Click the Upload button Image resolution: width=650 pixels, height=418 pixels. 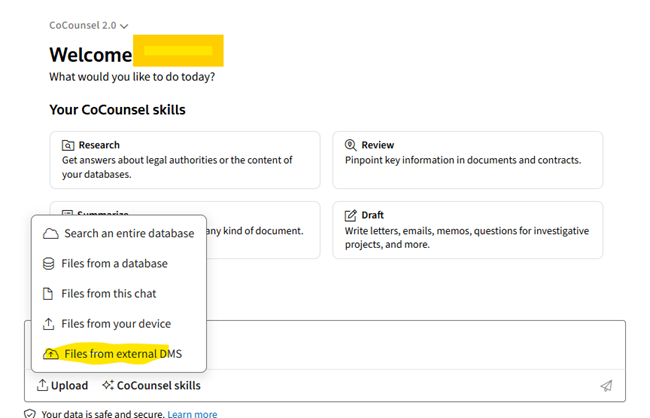point(62,385)
